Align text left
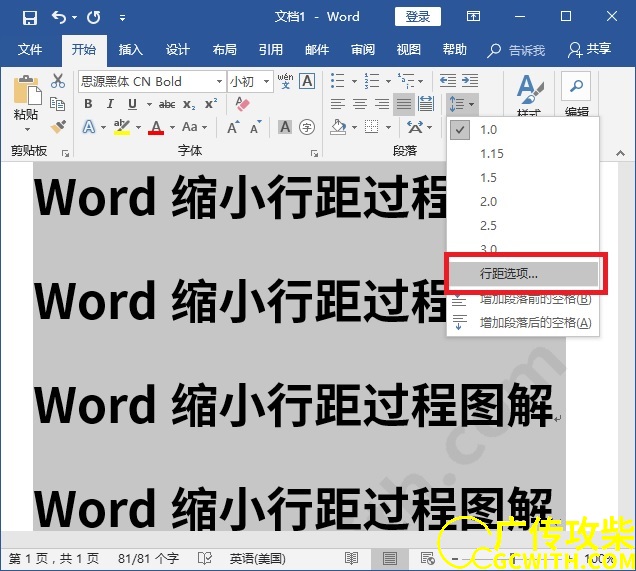The height and width of the screenshot is (571, 636). click(337, 104)
